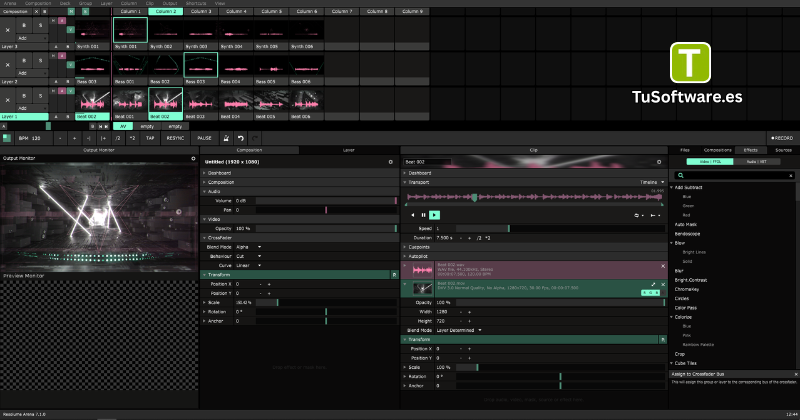Reset the Clip Transform with R button

(x=662, y=339)
